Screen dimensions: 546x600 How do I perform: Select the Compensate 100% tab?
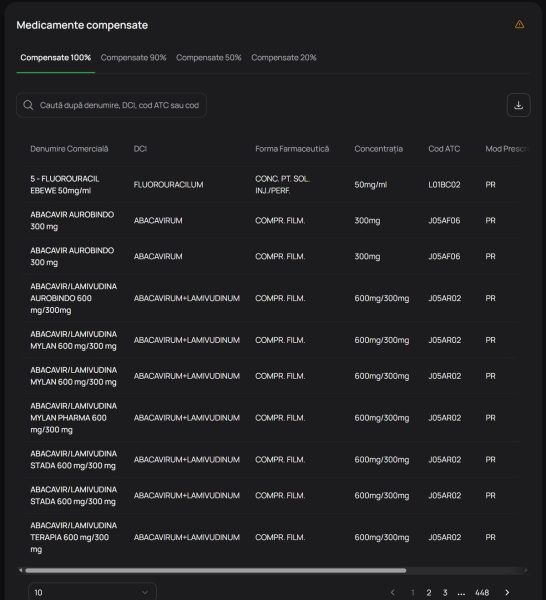(55, 58)
